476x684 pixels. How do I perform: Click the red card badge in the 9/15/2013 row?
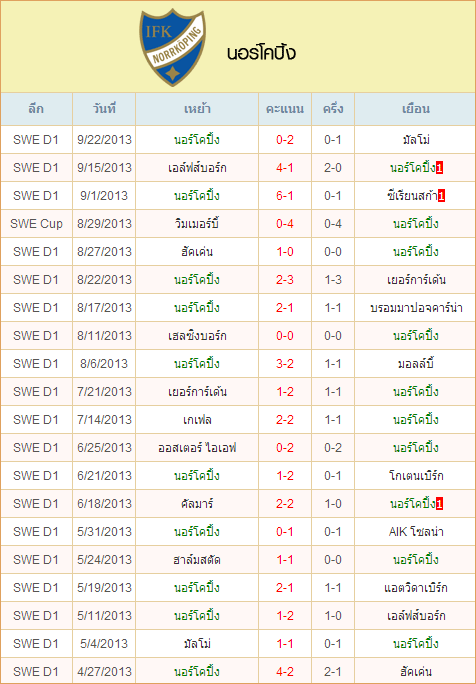(x=439, y=168)
